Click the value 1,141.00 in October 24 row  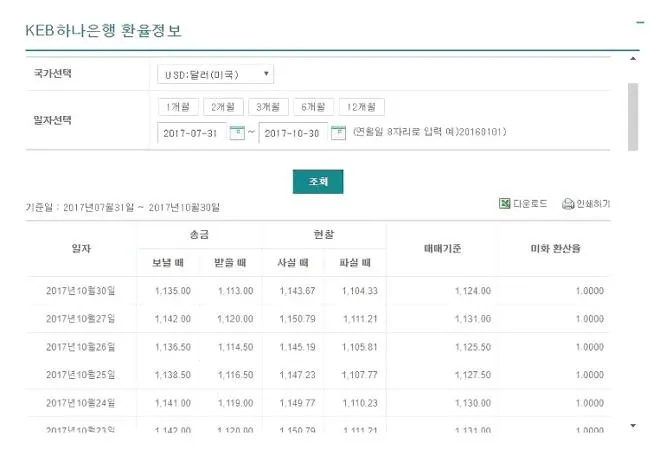tap(173, 403)
